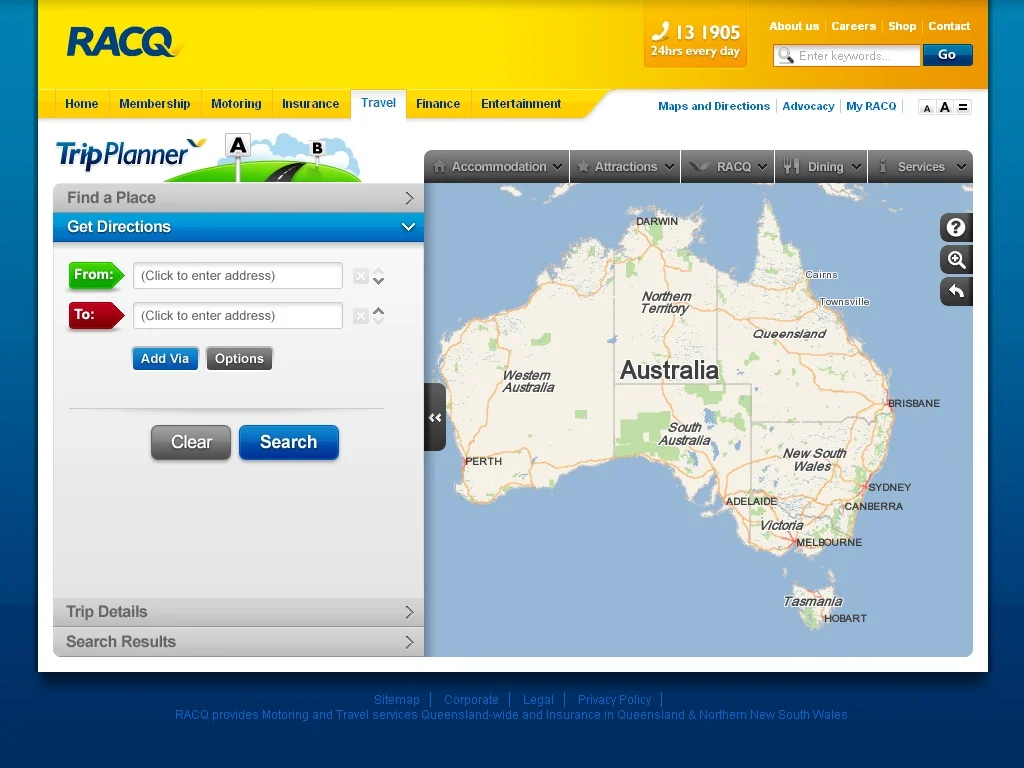Image resolution: width=1024 pixels, height=768 pixels.
Task: Open the Shop link
Action: coord(902,26)
